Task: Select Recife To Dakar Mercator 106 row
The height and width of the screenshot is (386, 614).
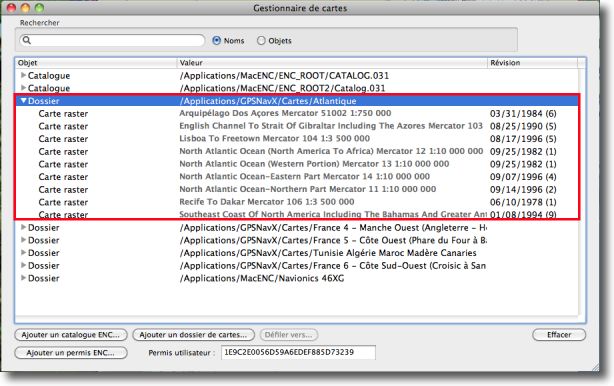Action: tap(297, 202)
